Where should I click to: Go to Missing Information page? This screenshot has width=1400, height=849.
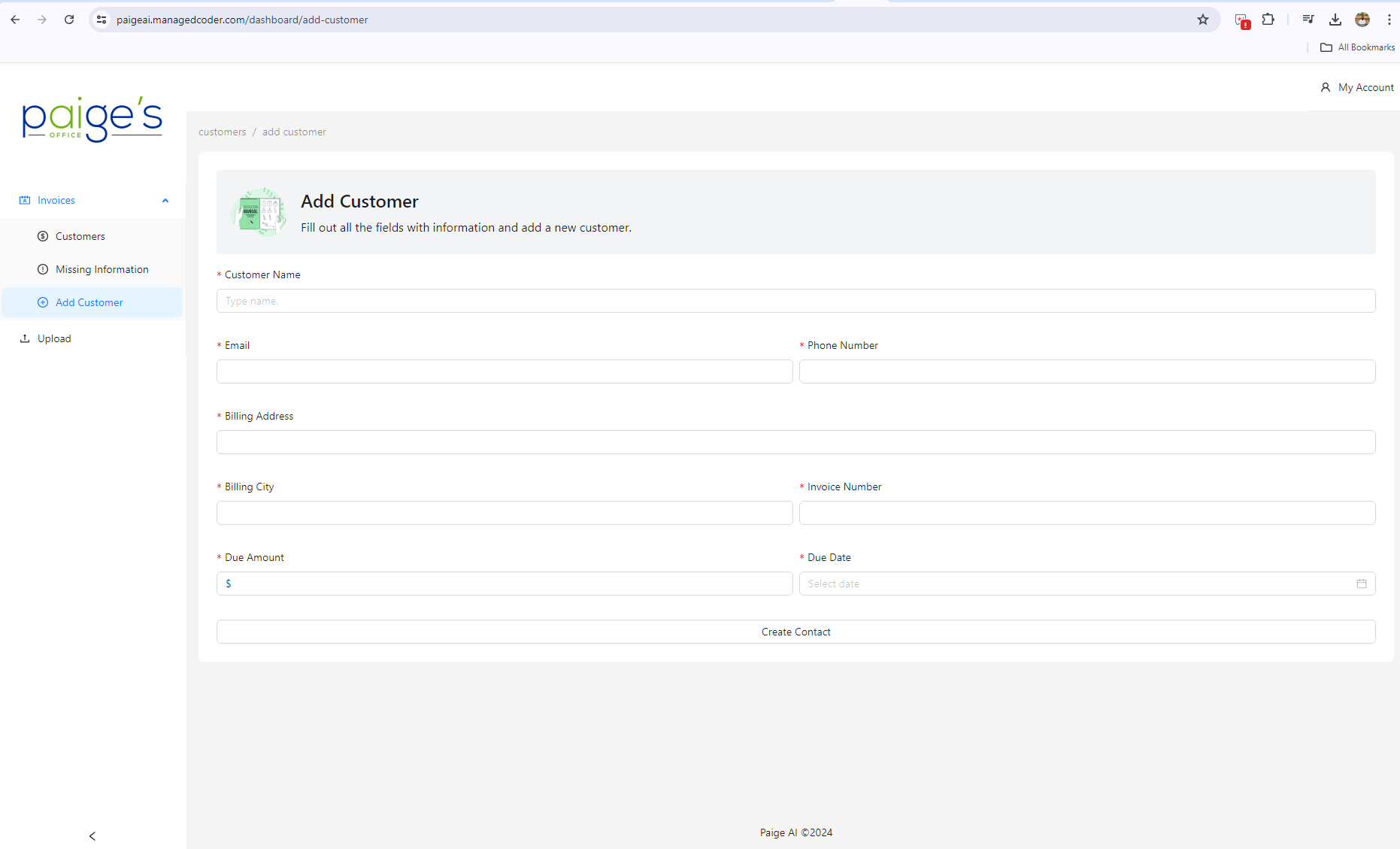(102, 269)
